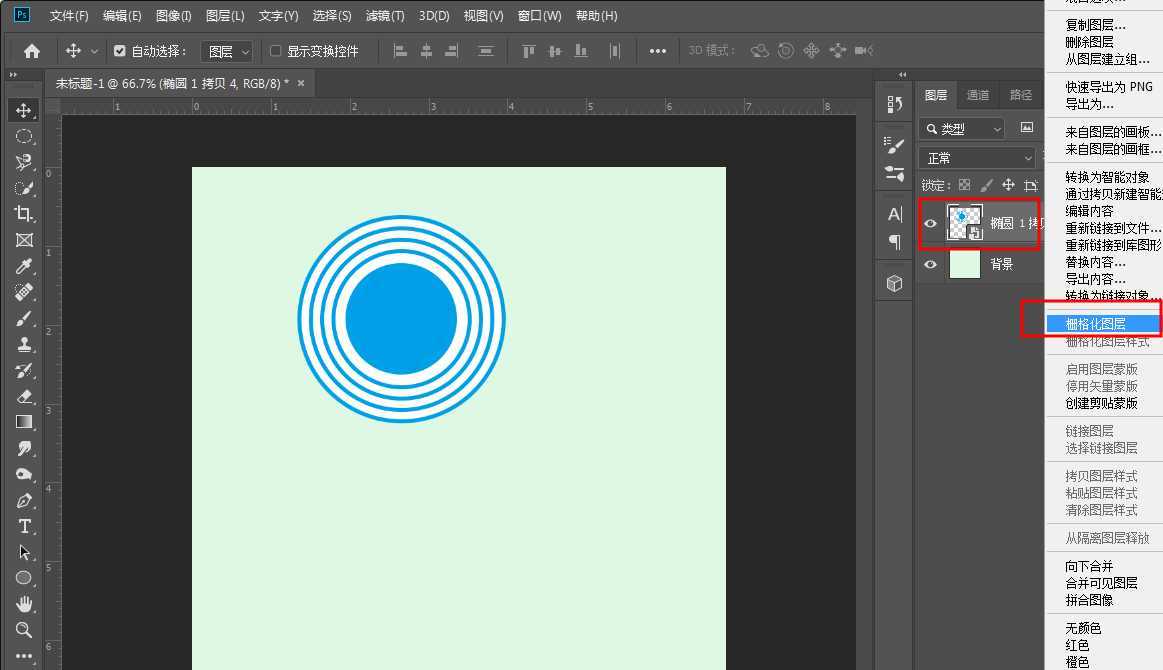Click 创建剪贴蒙版 in the context menu
The height and width of the screenshot is (670, 1163).
[1101, 403]
